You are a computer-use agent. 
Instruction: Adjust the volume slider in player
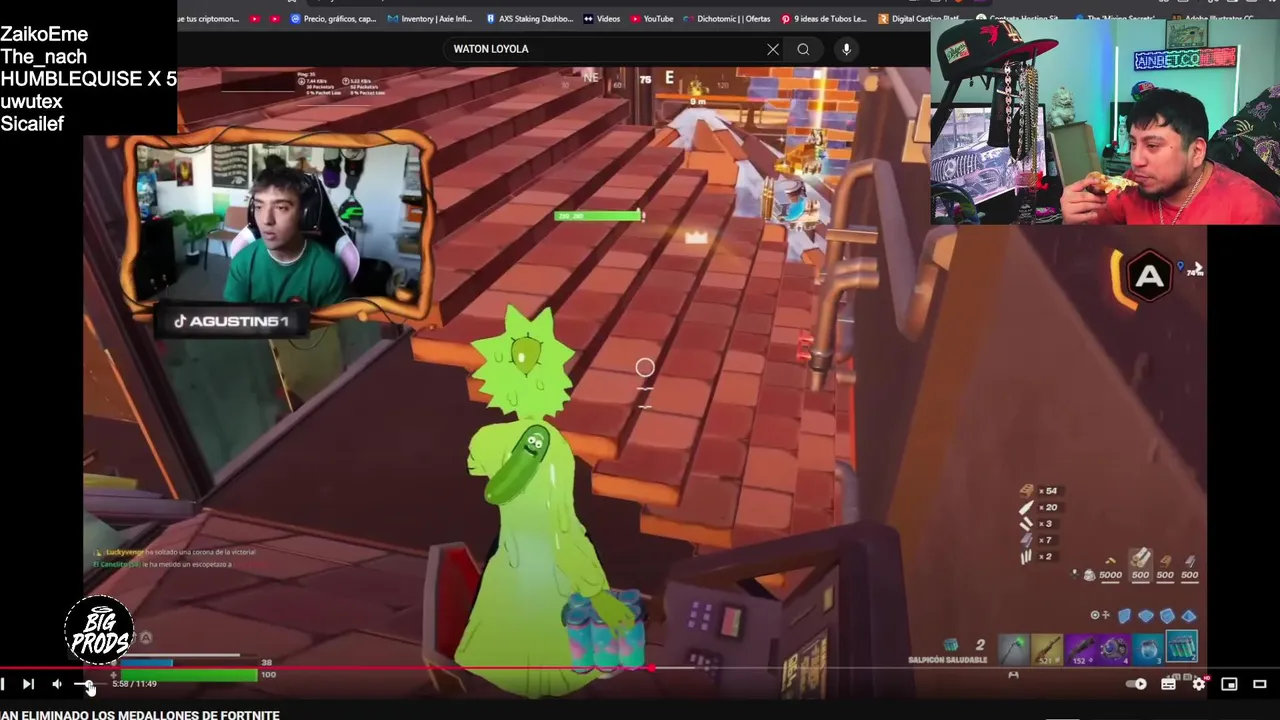[88, 684]
